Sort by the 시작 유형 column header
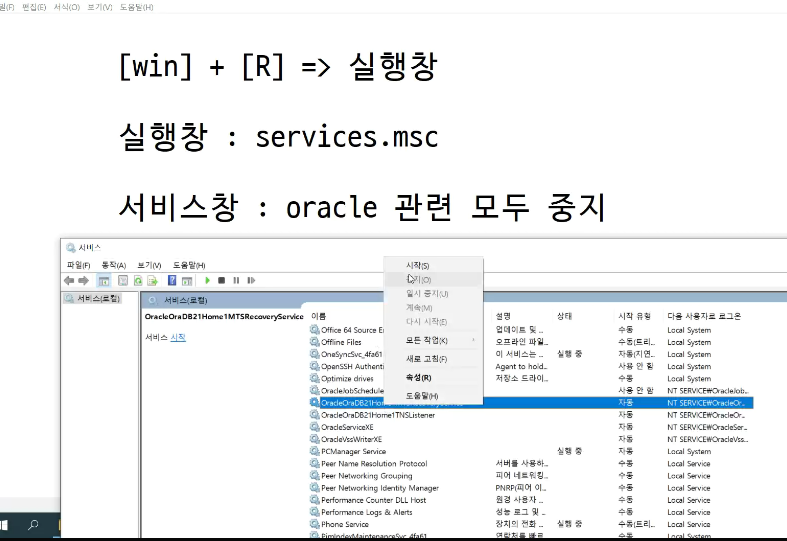The image size is (787, 541). 634,316
